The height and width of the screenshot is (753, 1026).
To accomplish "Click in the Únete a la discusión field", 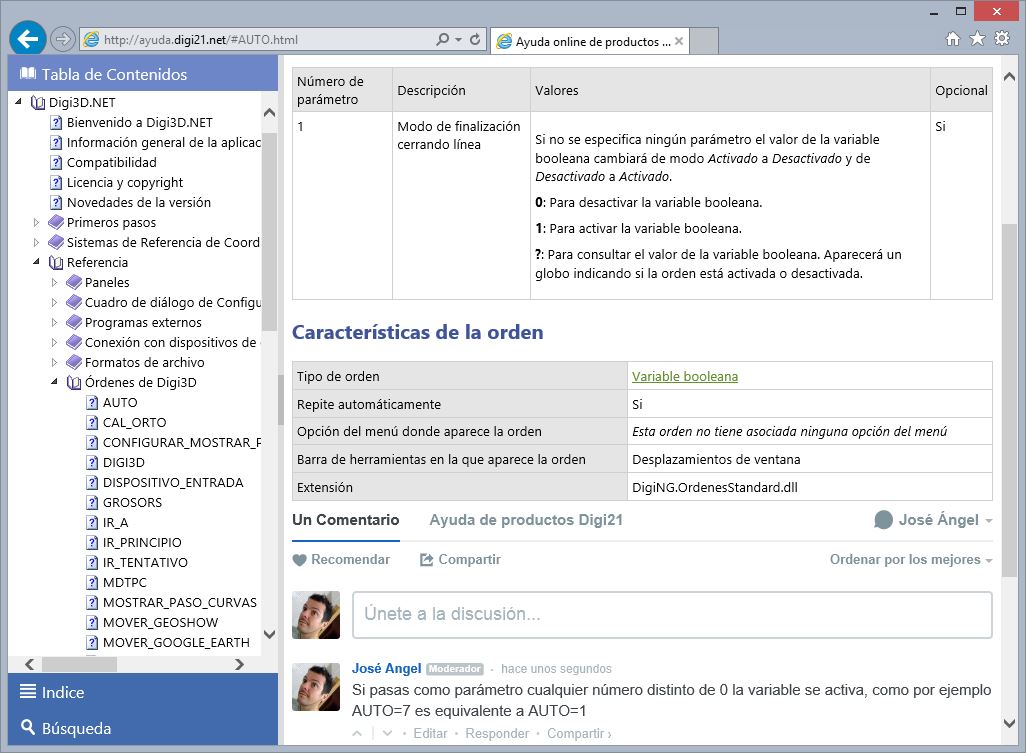I will coord(671,614).
